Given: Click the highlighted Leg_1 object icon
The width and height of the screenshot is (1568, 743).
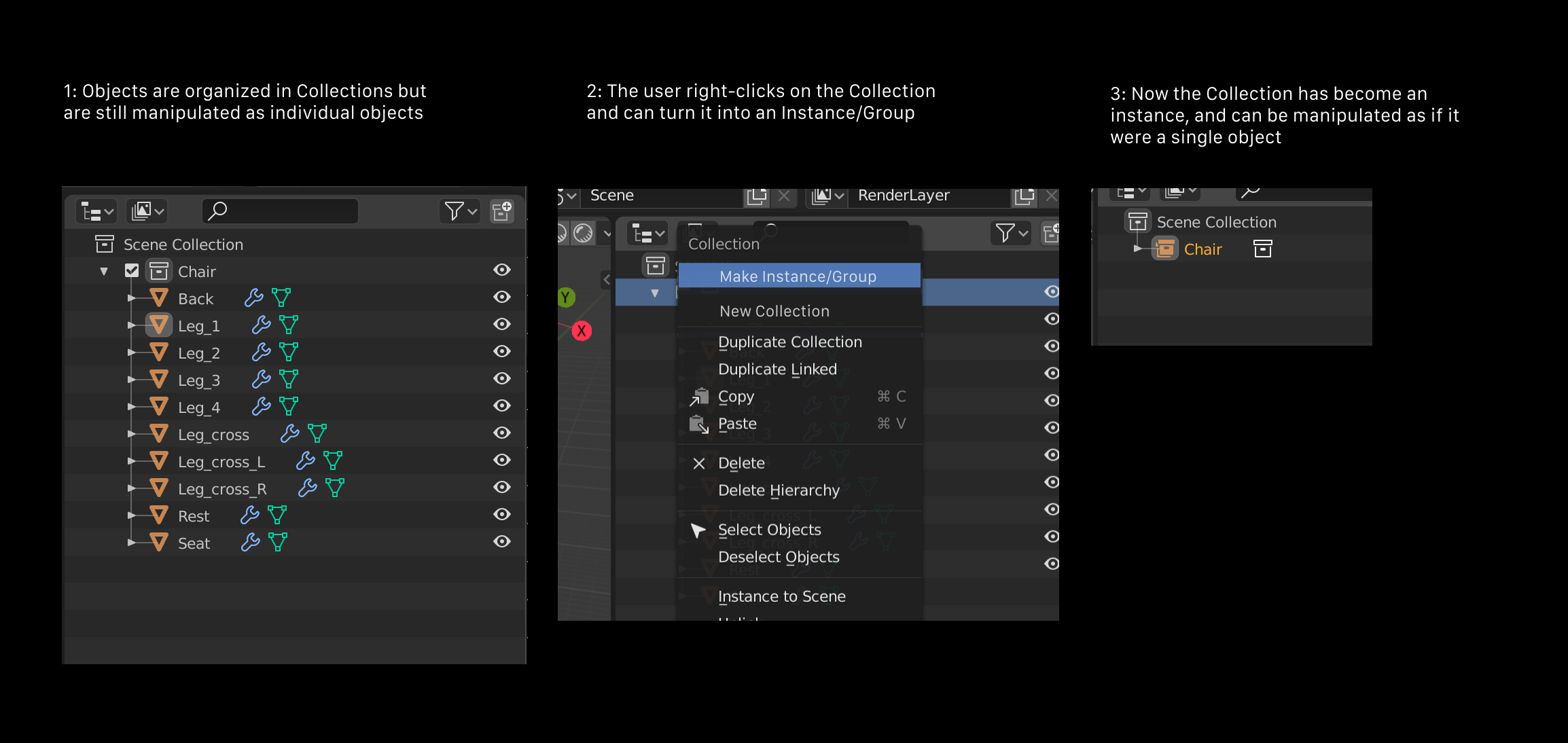Looking at the screenshot, I should tap(159, 325).
